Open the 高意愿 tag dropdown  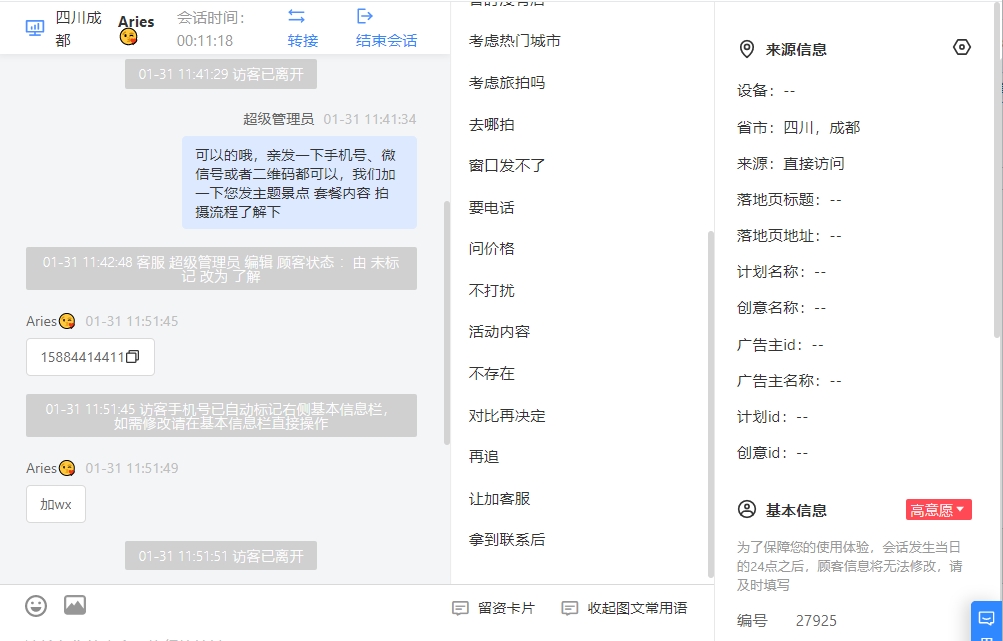[x=938, y=510]
